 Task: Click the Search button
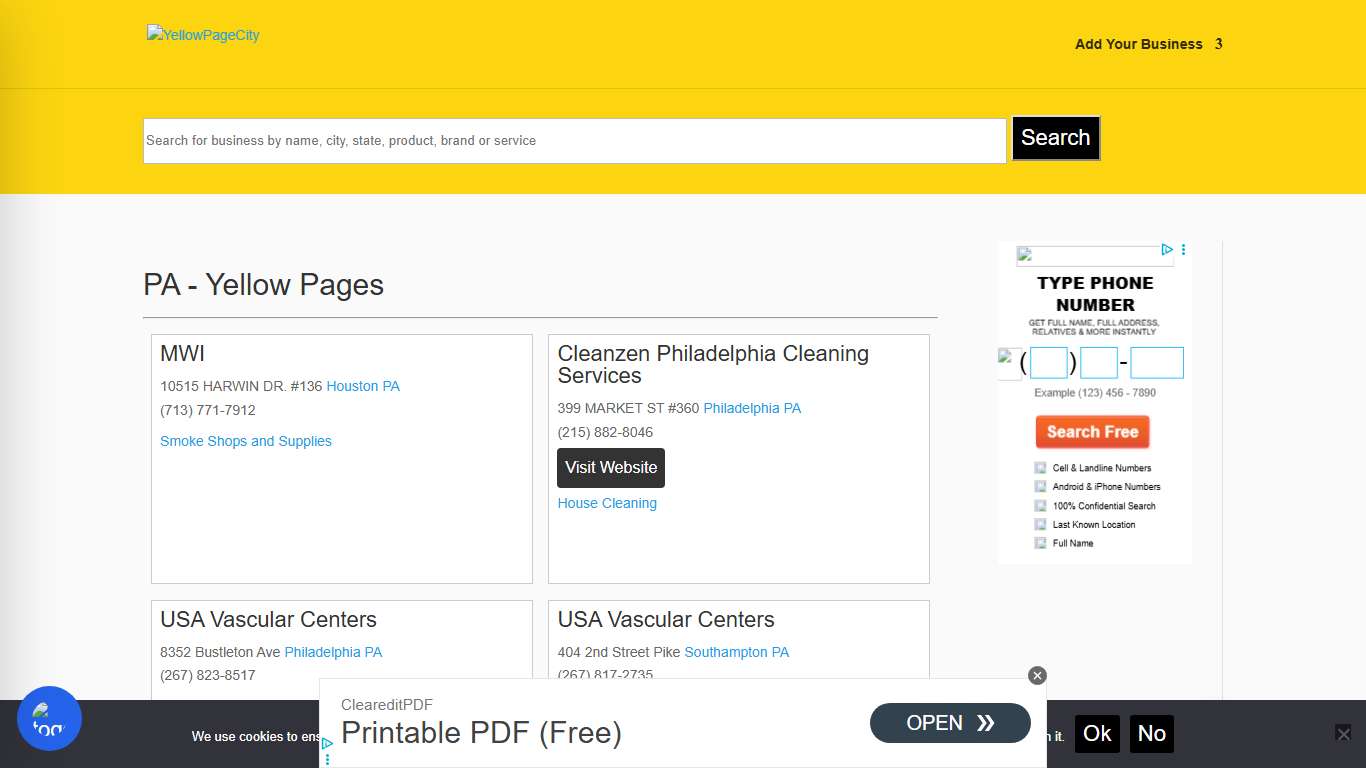(1055, 138)
